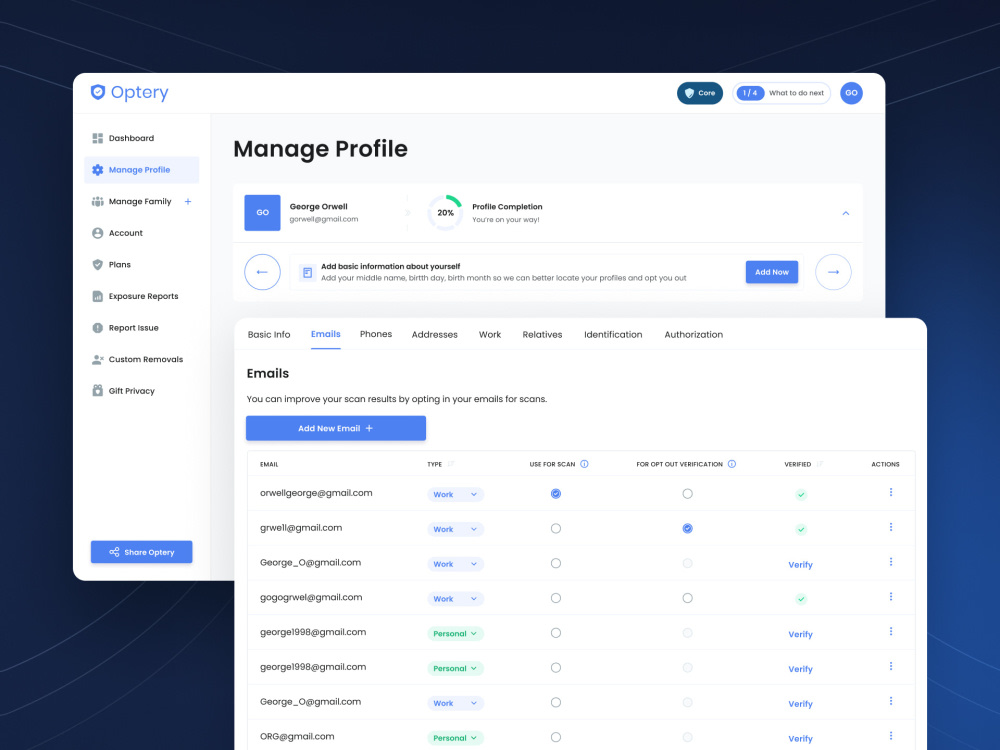Click the orwellgeorge@gmail.com email address
Image resolution: width=1000 pixels, height=750 pixels.
click(316, 493)
